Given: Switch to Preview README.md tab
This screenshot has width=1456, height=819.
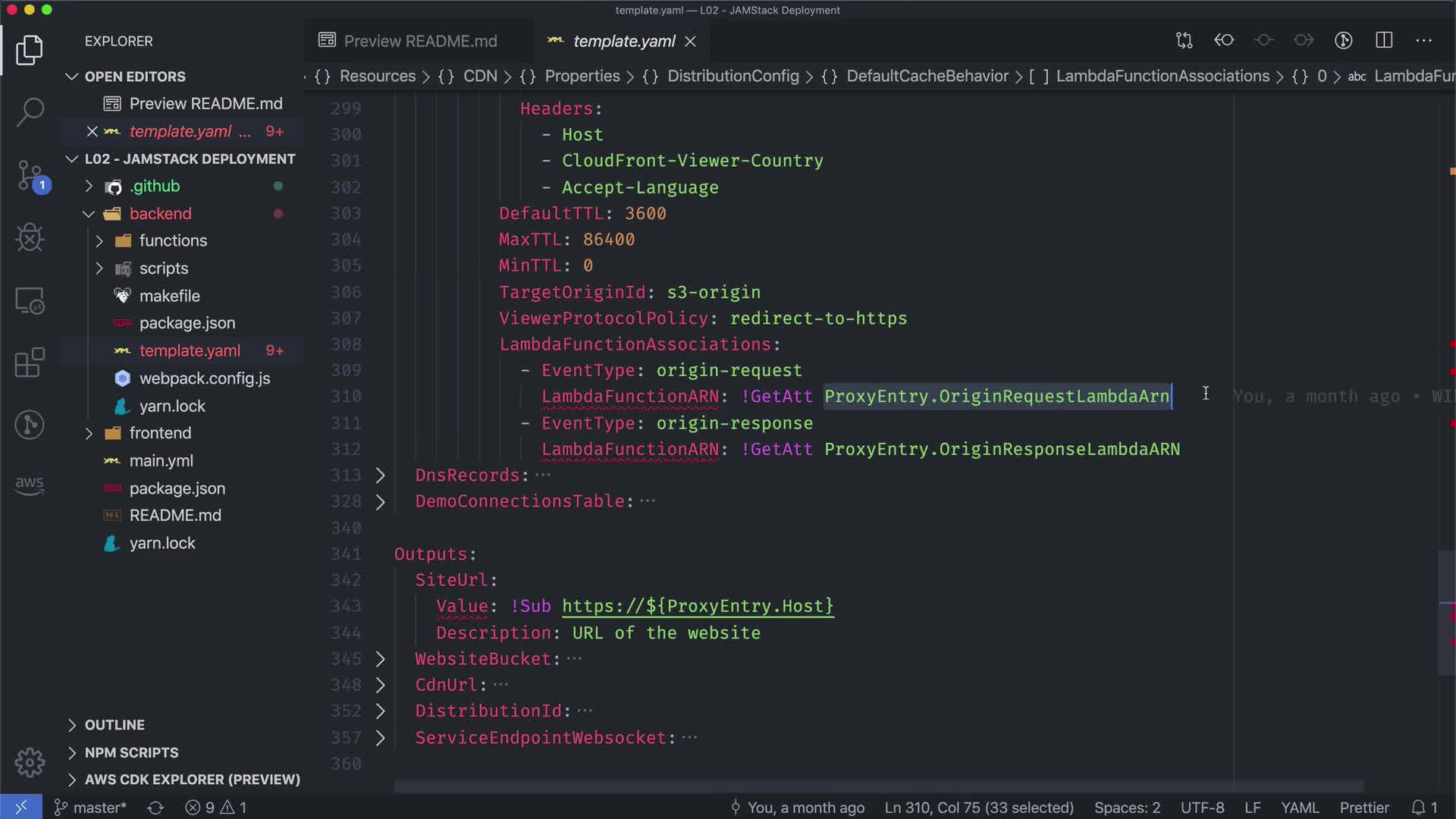Looking at the screenshot, I should click(419, 41).
